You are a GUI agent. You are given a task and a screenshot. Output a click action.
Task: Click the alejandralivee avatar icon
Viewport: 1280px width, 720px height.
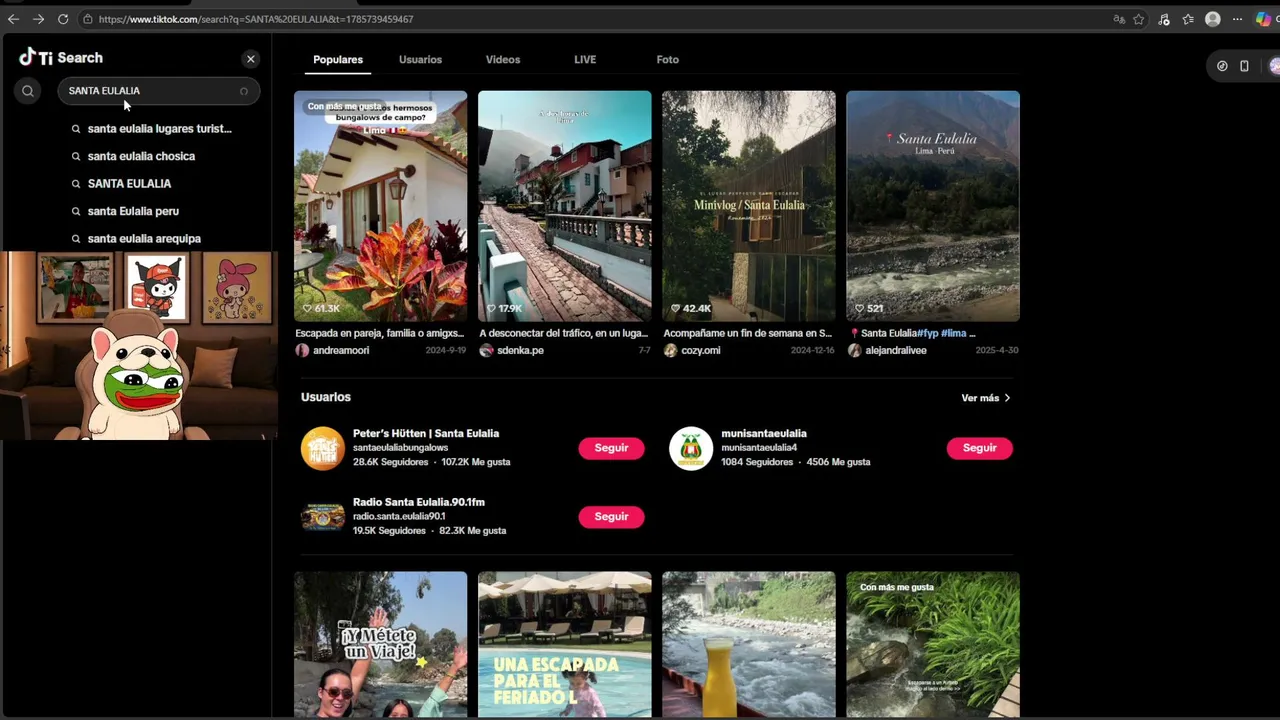coord(854,351)
